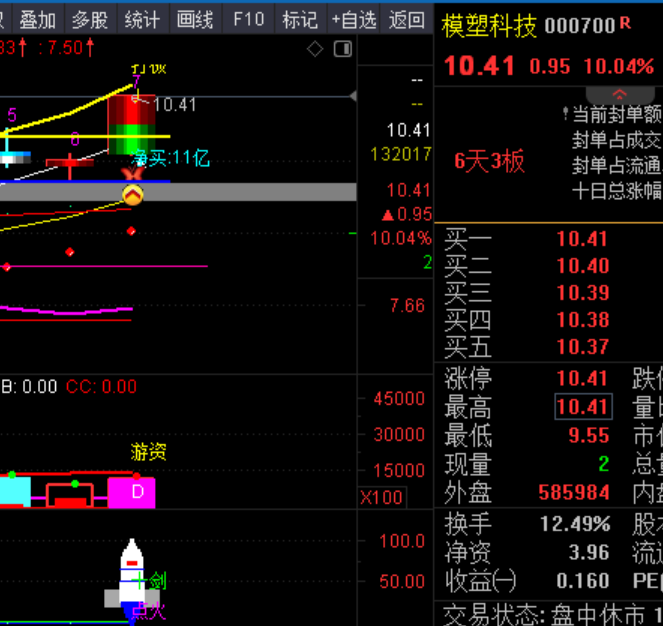
Task: Click the 换手 value 12.49%
Action: [x=575, y=524]
